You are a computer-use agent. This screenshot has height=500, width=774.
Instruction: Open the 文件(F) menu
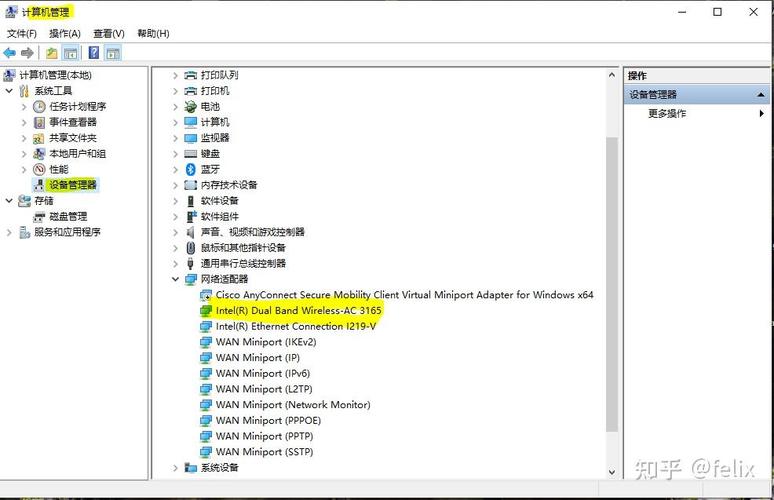tap(22, 34)
